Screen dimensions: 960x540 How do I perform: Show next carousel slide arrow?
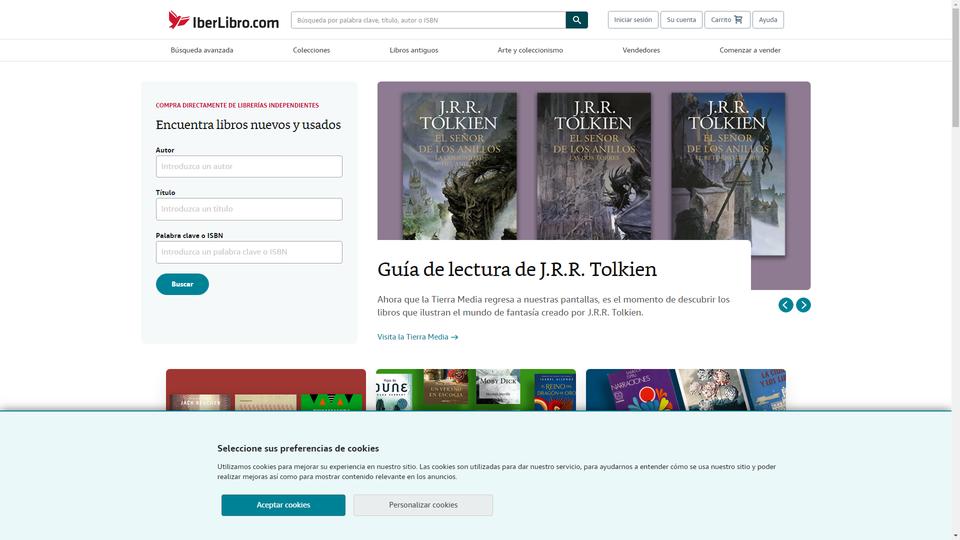point(803,305)
